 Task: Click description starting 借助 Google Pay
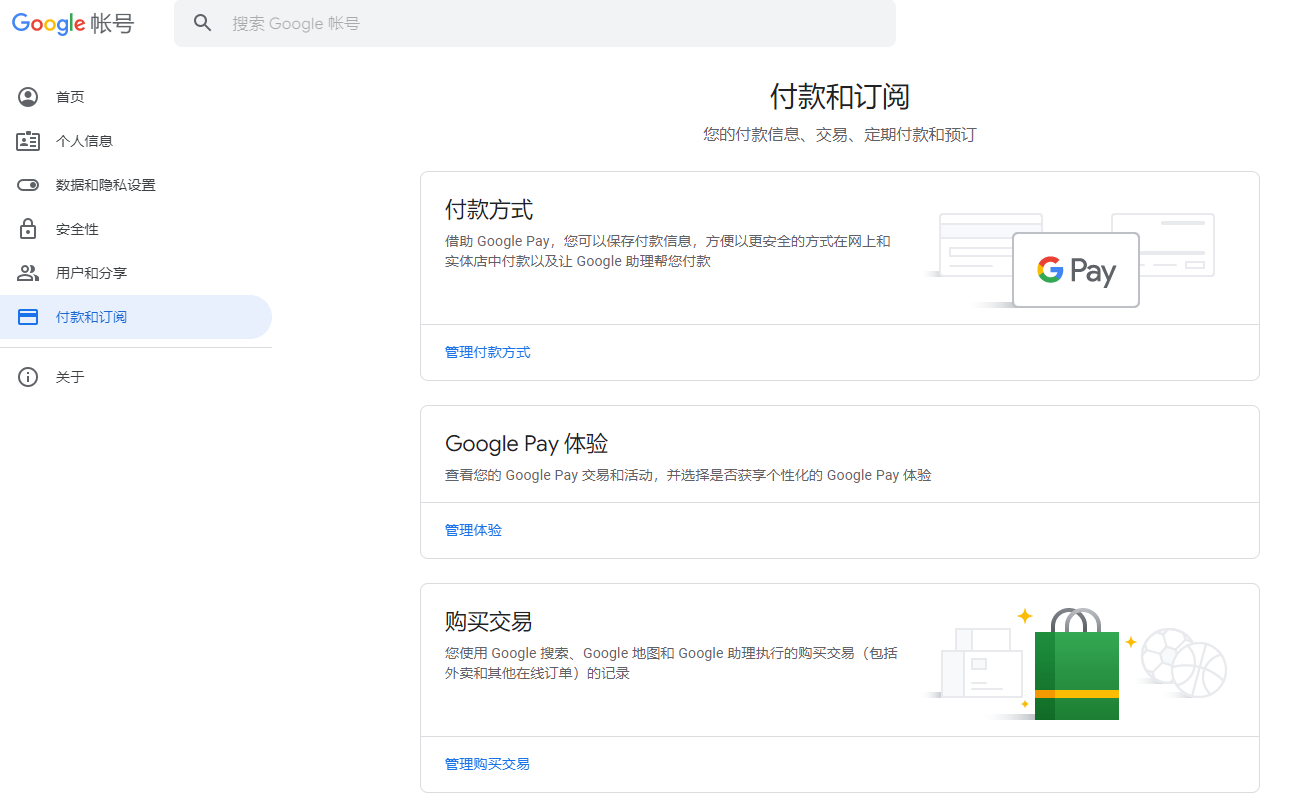(x=668, y=251)
